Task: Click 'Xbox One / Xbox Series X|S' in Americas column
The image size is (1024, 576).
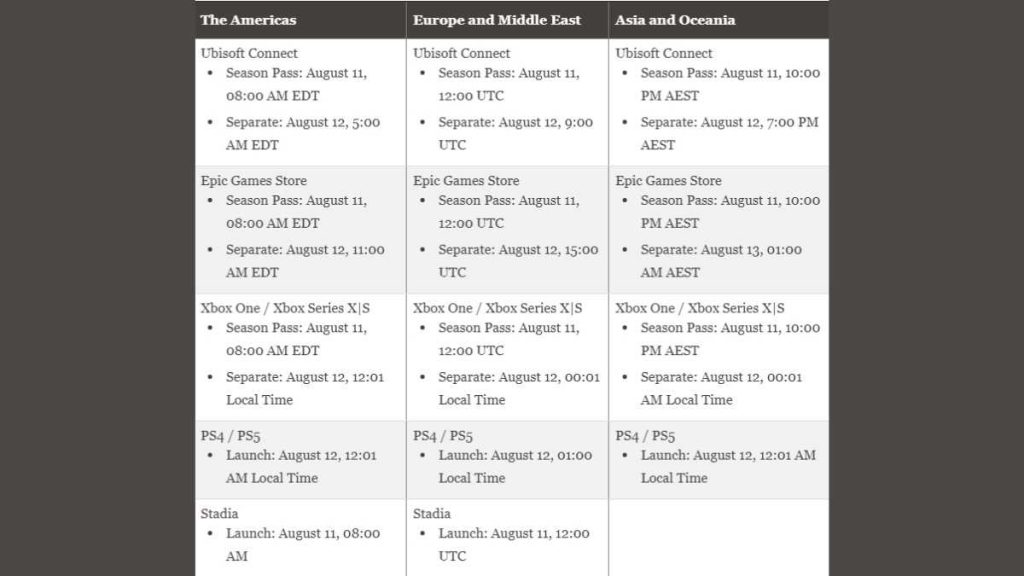Action: pos(285,308)
